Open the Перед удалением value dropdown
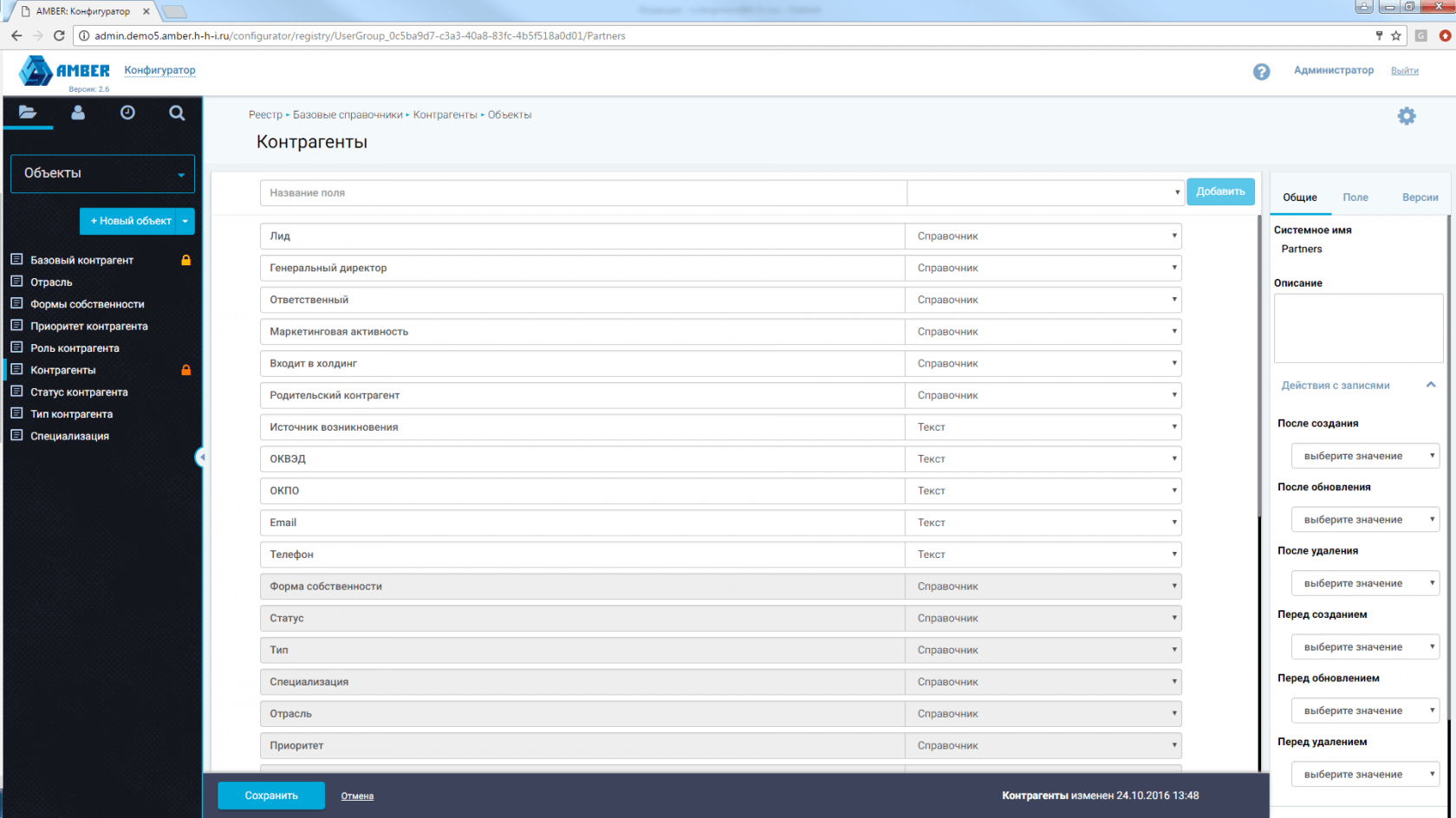This screenshot has height=818, width=1456. click(1365, 775)
